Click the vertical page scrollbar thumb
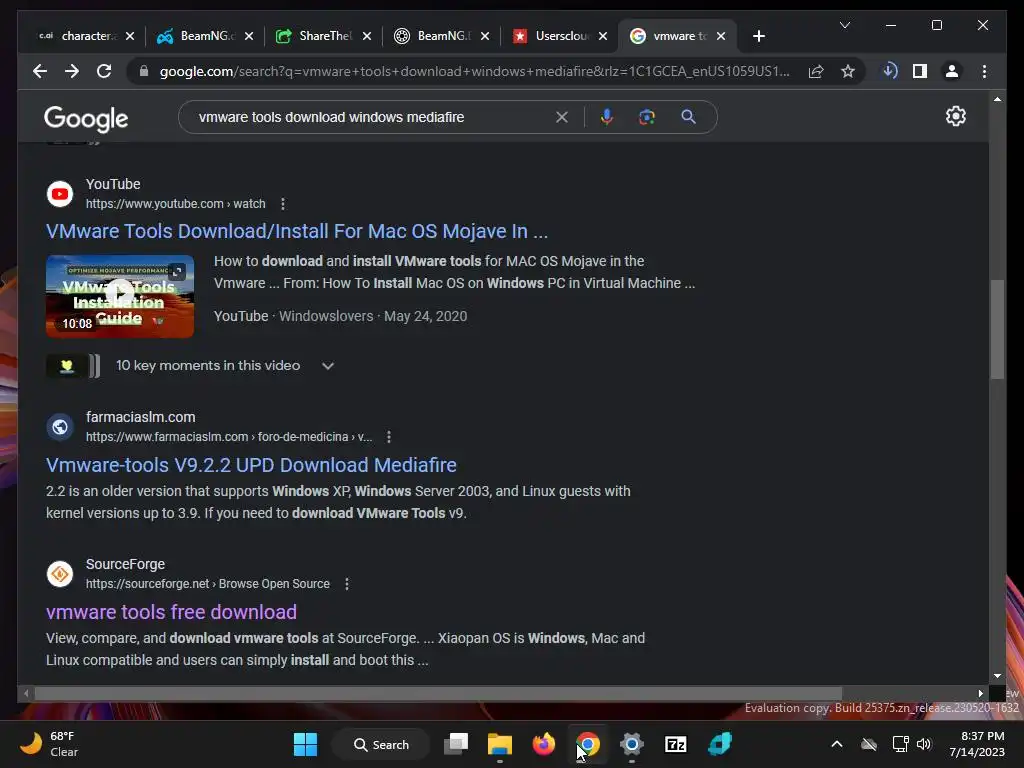This screenshot has width=1024, height=768. tap(997, 329)
